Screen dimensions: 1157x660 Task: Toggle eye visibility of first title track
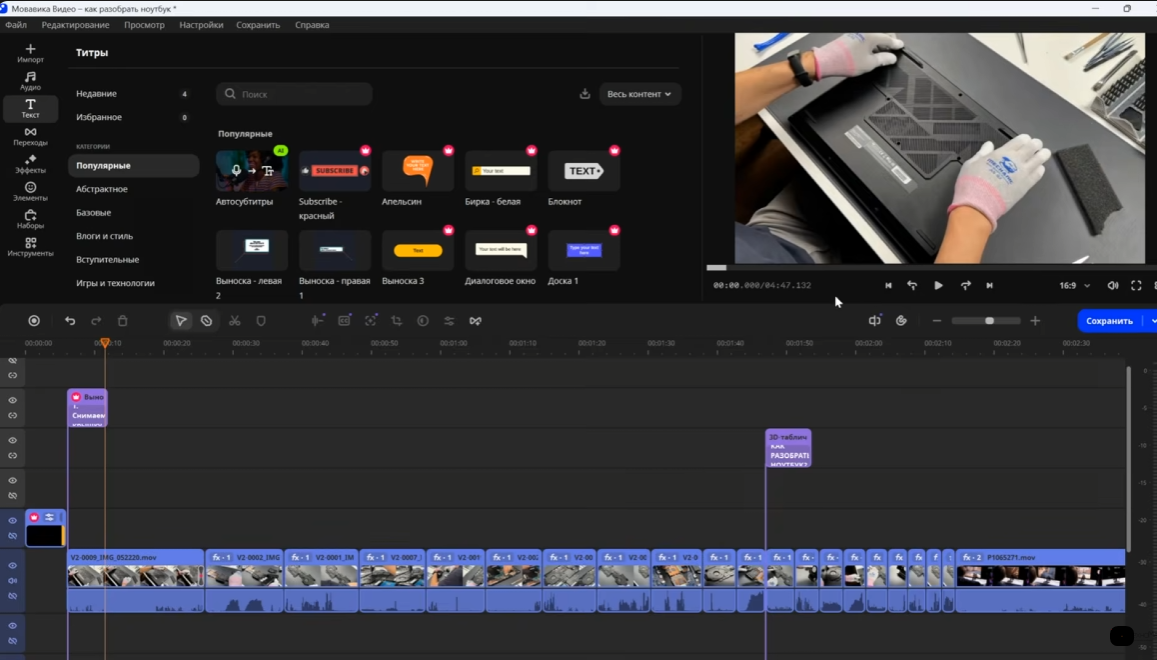[x=13, y=400]
